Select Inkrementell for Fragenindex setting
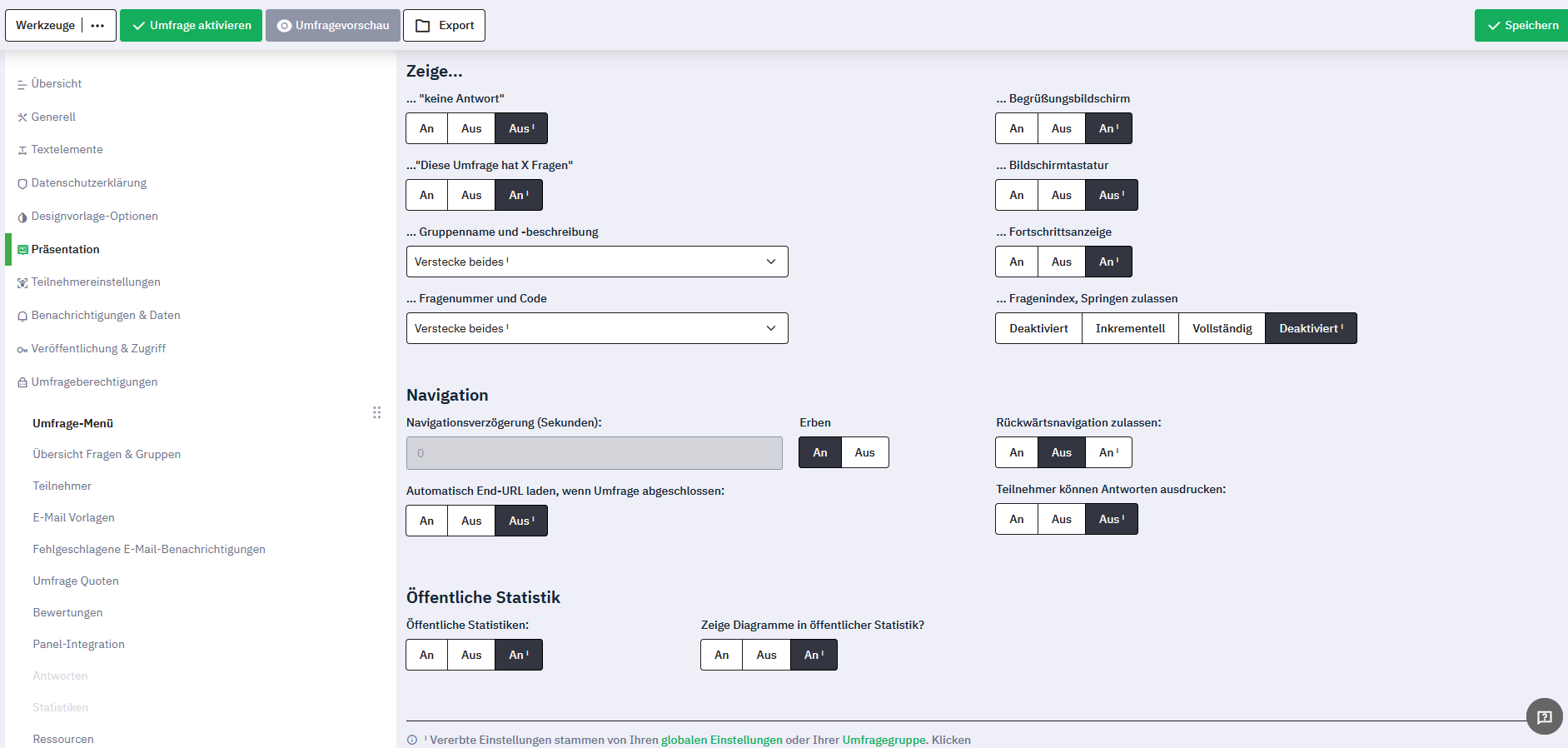The width and height of the screenshot is (1568, 748). (x=1130, y=328)
